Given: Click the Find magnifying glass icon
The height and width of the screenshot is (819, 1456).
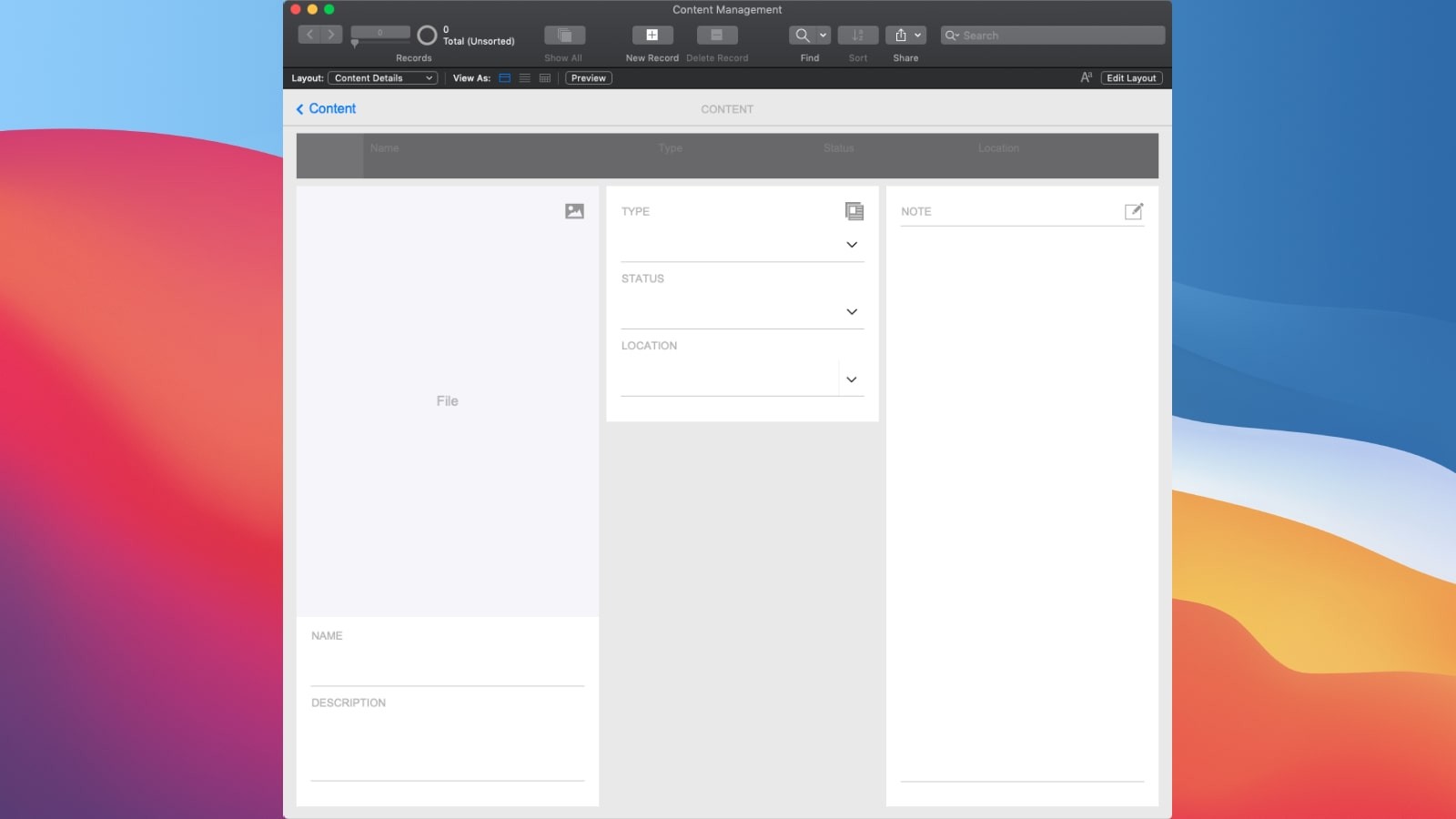Looking at the screenshot, I should (x=802, y=35).
